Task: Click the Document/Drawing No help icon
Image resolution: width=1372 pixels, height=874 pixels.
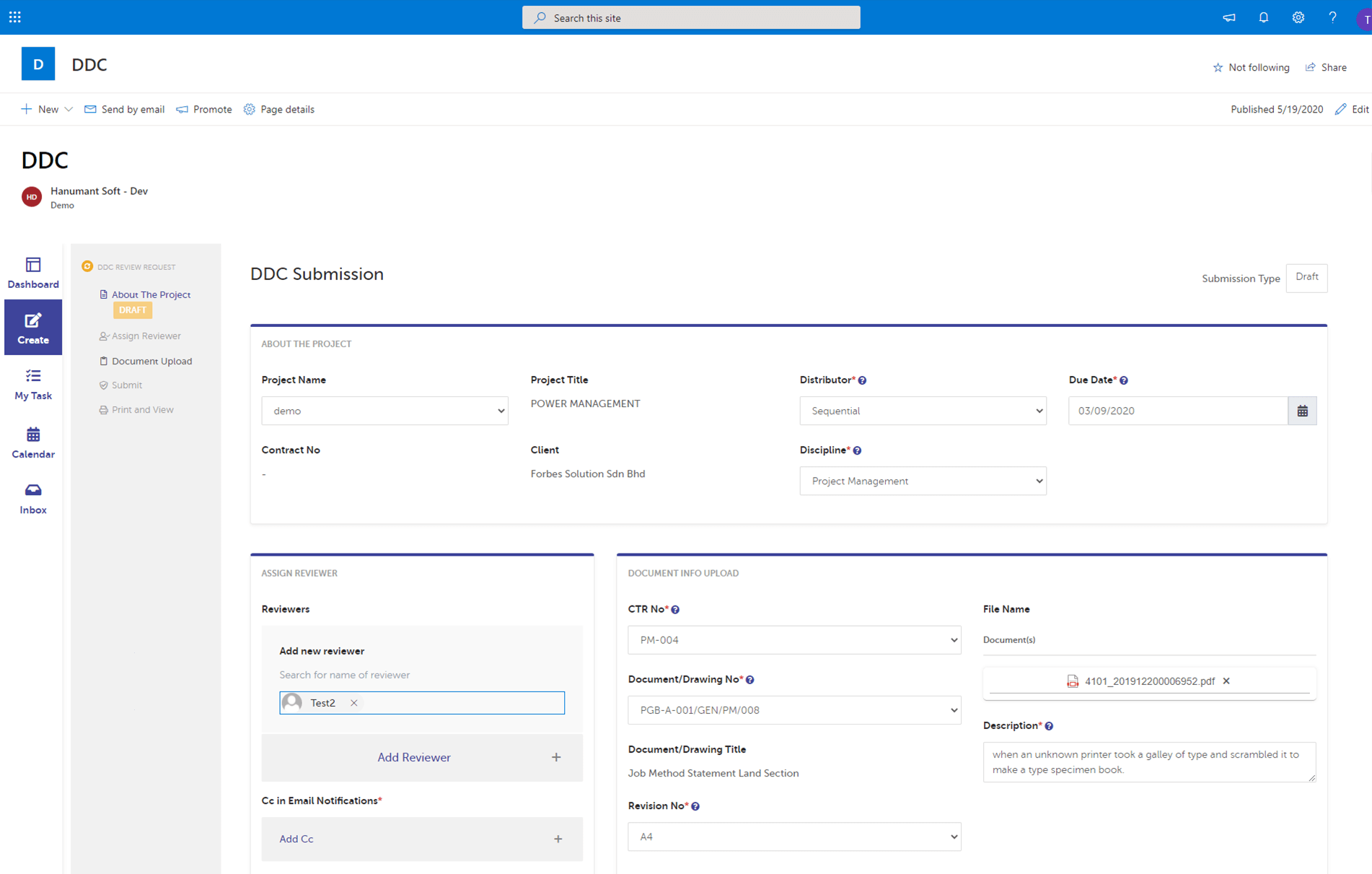Action: (750, 680)
